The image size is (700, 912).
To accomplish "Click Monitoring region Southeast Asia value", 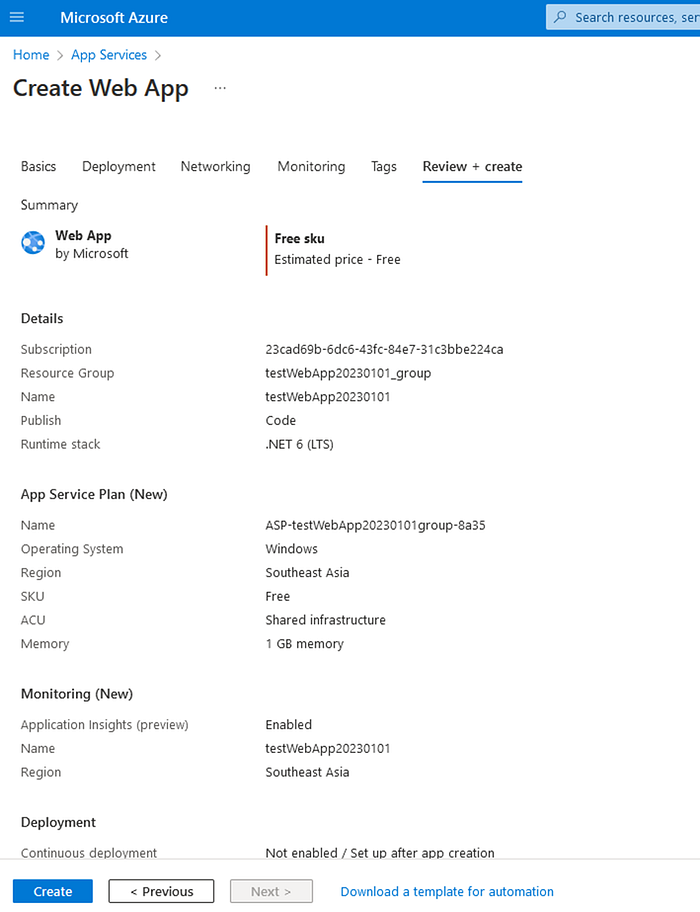I will pyautogui.click(x=308, y=772).
